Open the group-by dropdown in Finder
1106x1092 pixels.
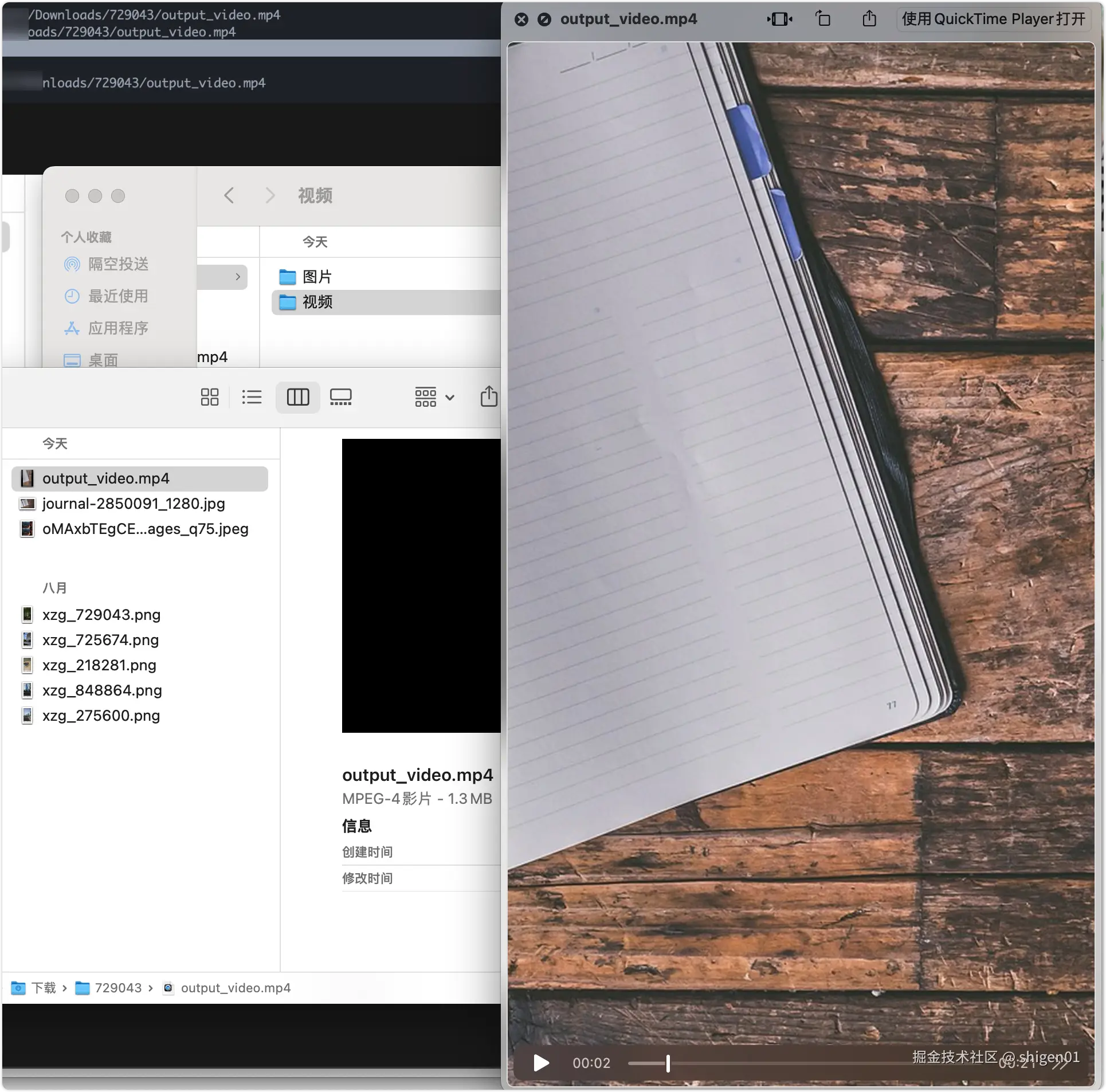point(434,397)
